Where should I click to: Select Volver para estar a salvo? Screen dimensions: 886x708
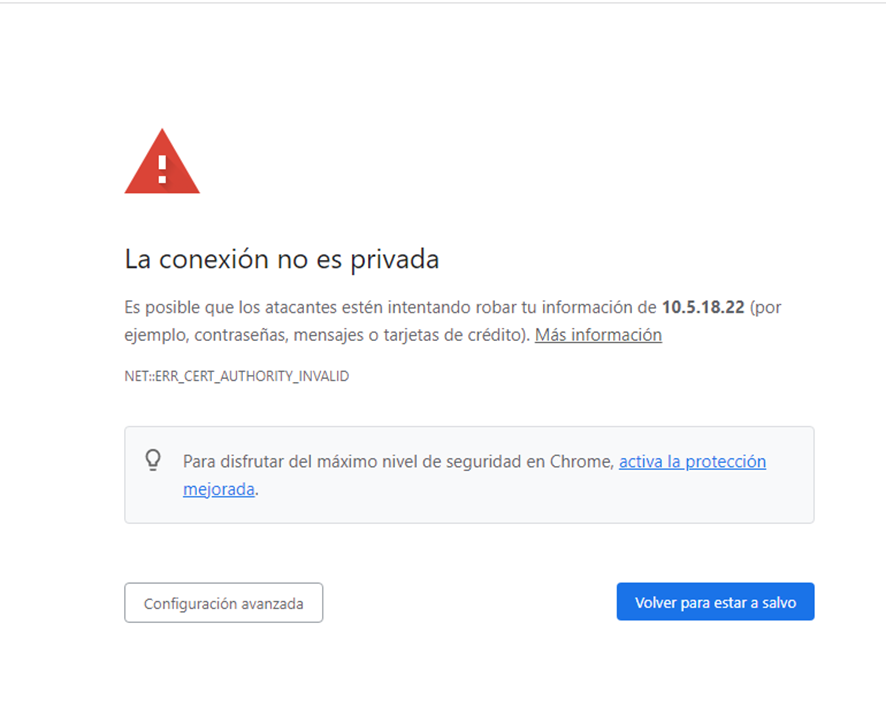(715, 602)
